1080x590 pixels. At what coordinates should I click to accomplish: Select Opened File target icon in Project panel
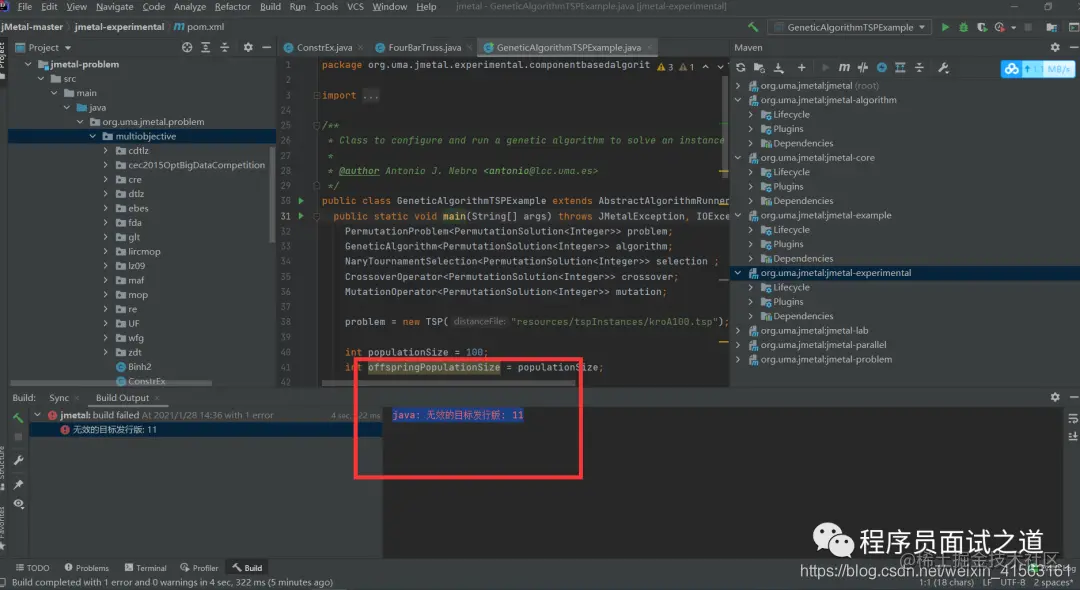(x=187, y=48)
